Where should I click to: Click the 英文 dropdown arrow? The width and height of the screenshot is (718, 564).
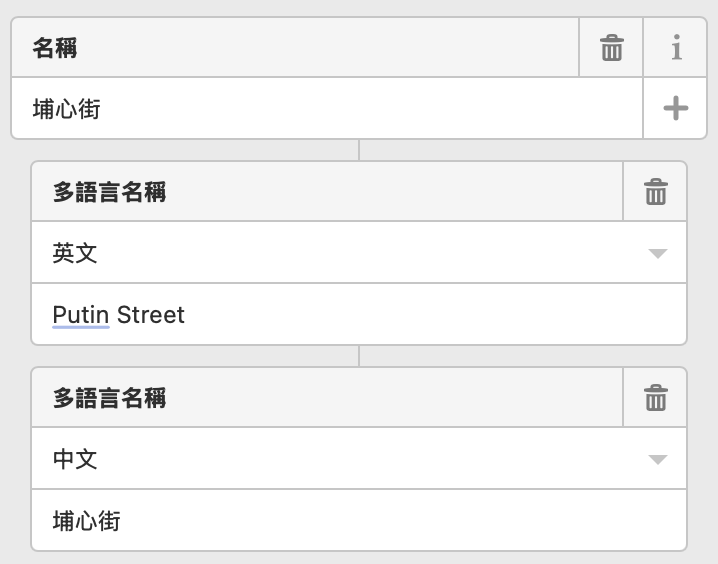click(658, 253)
